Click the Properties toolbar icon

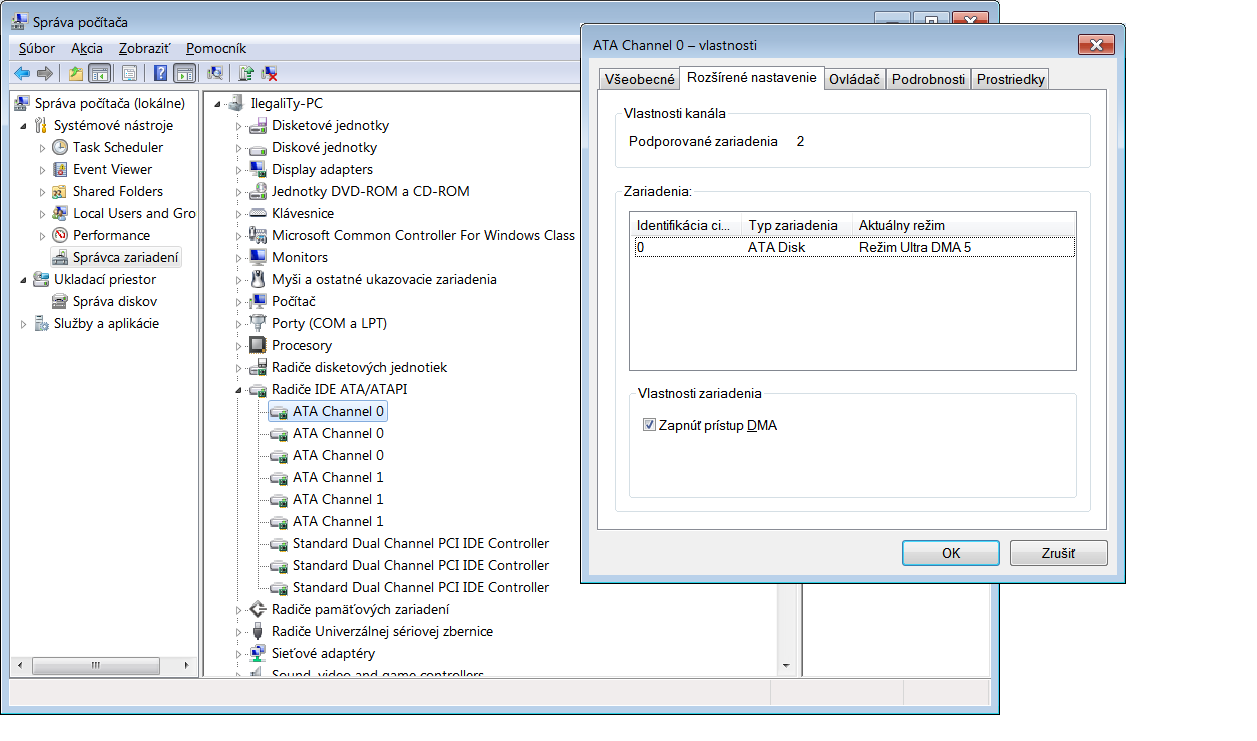[x=128, y=73]
